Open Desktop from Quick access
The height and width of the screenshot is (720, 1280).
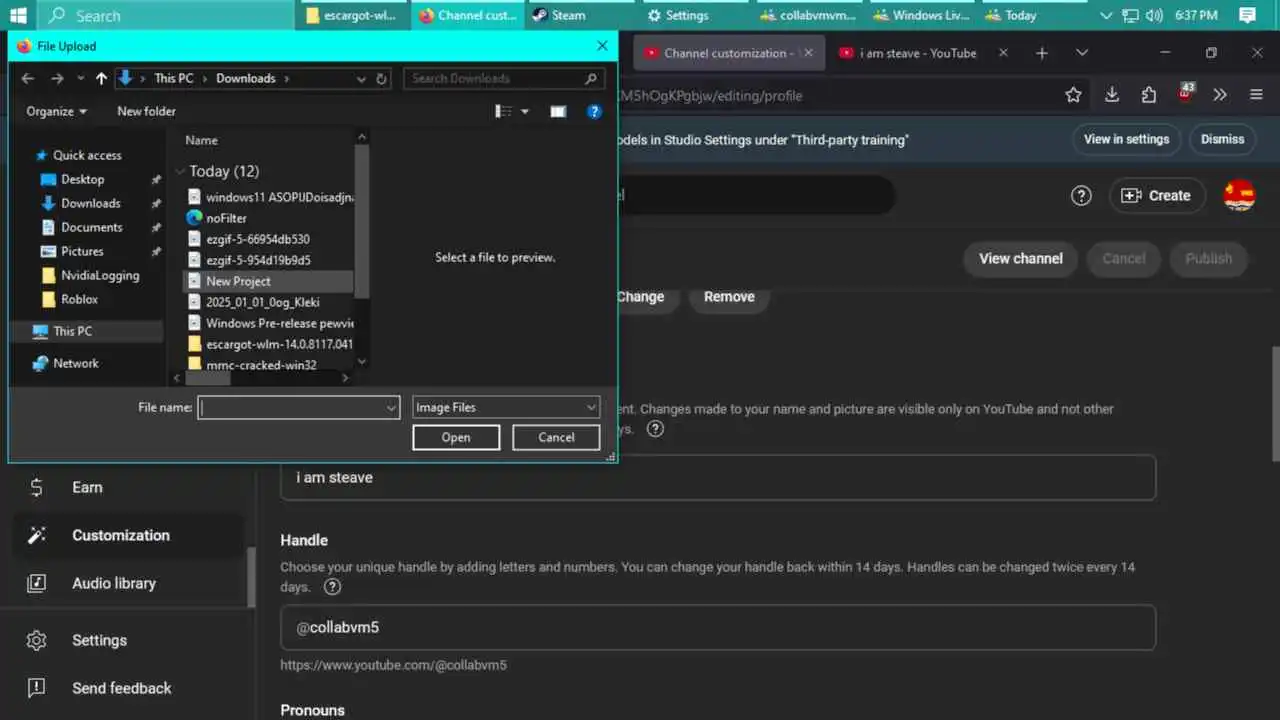pos(82,179)
